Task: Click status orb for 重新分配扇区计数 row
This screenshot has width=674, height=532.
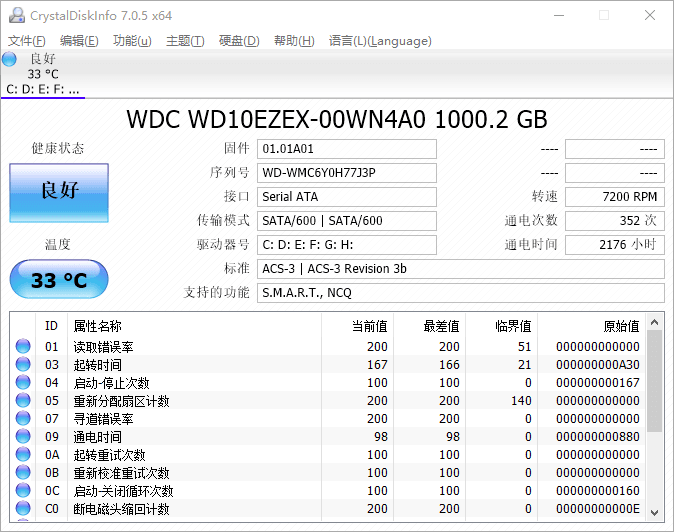Action: coord(23,401)
